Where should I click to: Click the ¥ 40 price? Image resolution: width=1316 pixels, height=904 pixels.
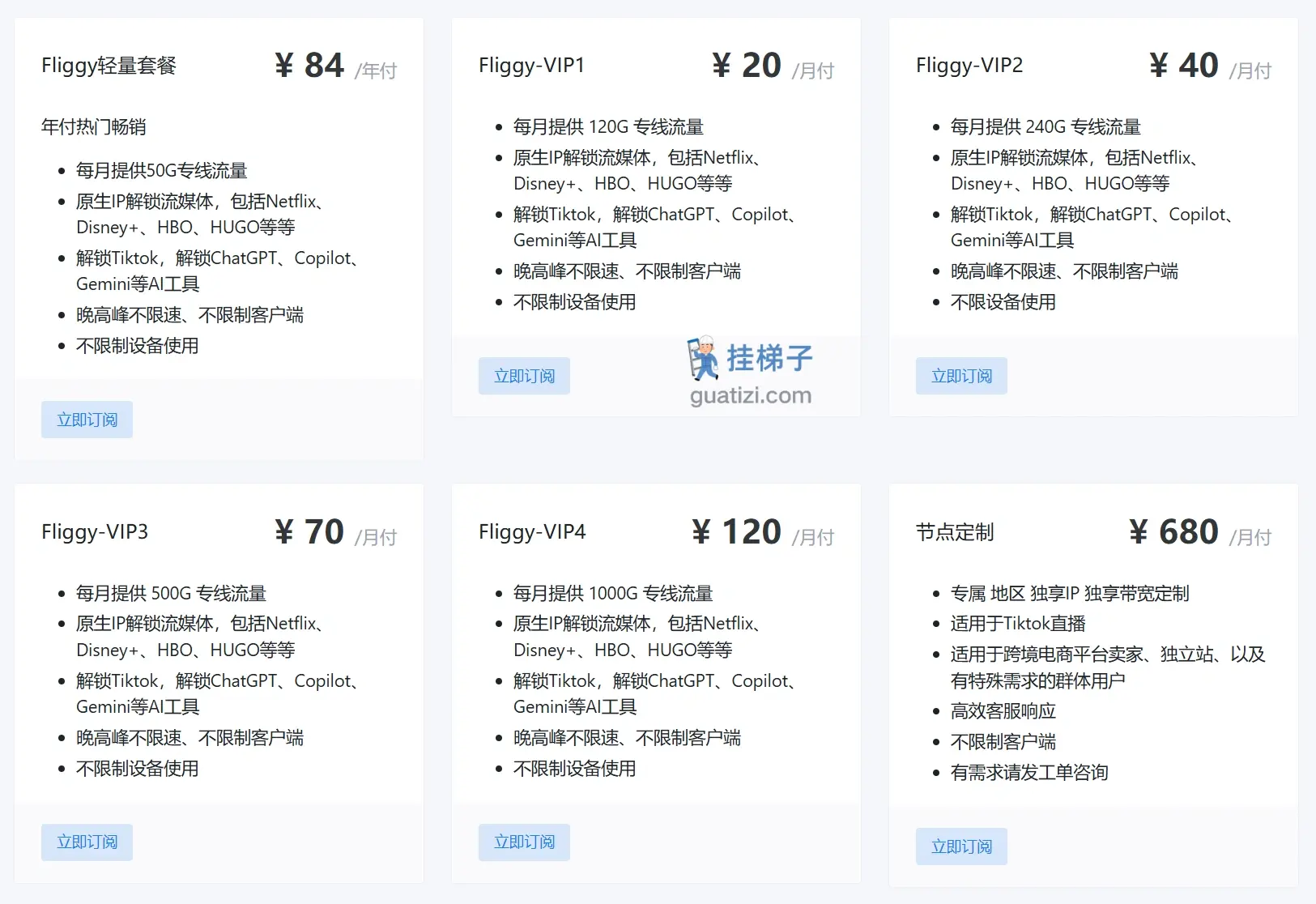point(1184,66)
